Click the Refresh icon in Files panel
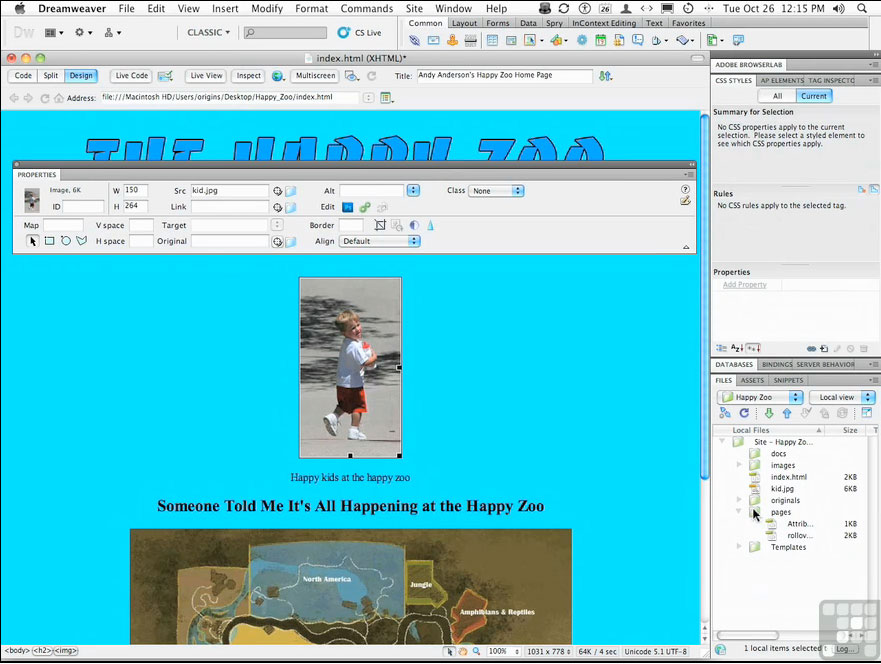Image resolution: width=881 pixels, height=664 pixels. point(743,413)
